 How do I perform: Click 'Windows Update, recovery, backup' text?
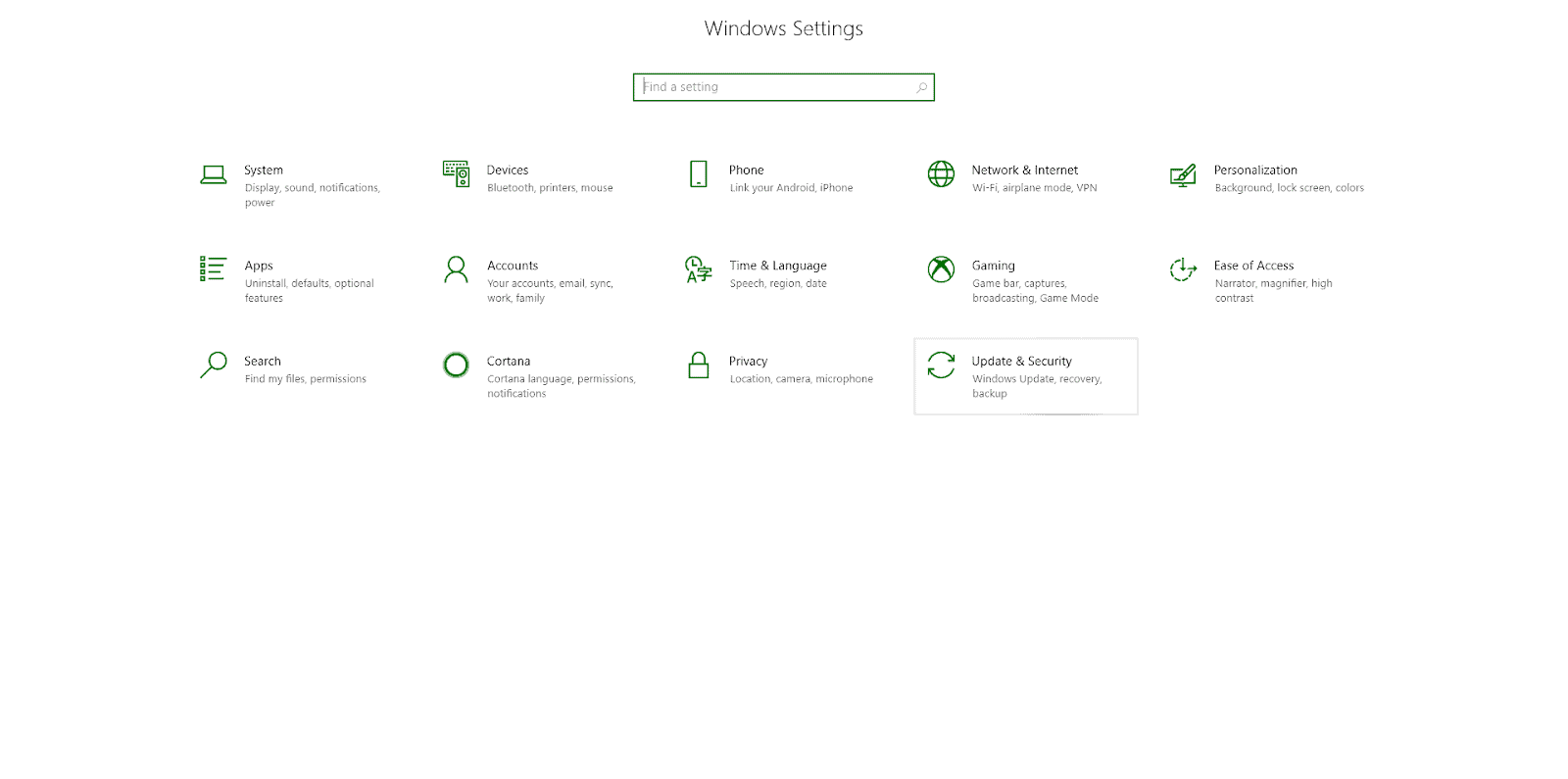coord(1037,386)
